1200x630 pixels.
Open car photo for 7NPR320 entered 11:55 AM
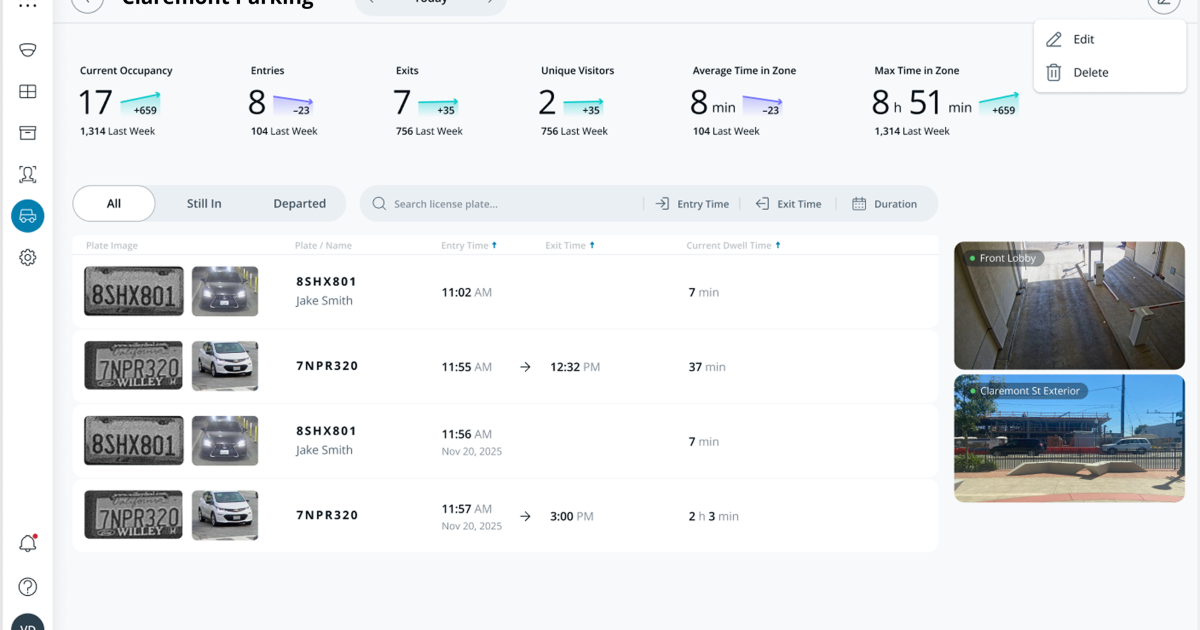(225, 366)
